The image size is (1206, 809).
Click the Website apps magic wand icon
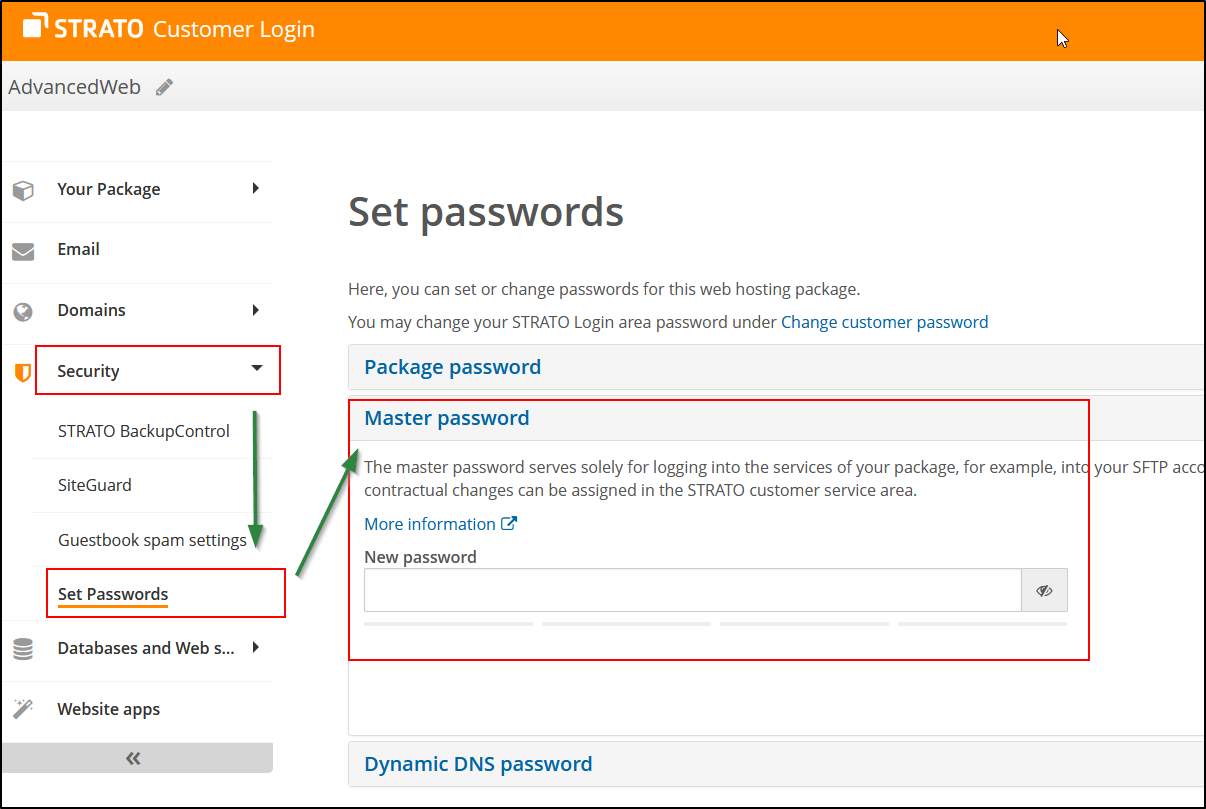pyautogui.click(x=23, y=709)
